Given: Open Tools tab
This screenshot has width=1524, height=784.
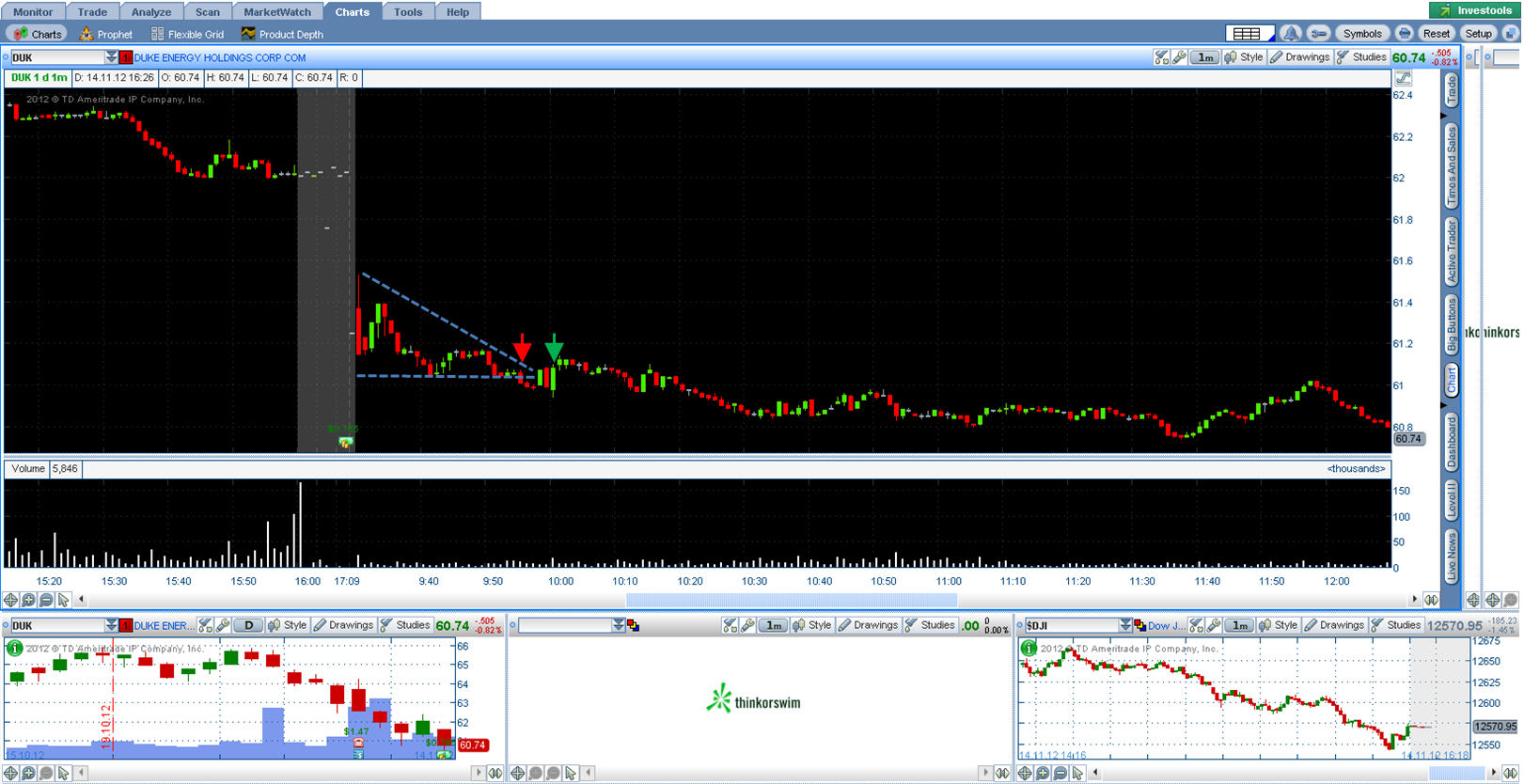Looking at the screenshot, I should coord(408,11).
